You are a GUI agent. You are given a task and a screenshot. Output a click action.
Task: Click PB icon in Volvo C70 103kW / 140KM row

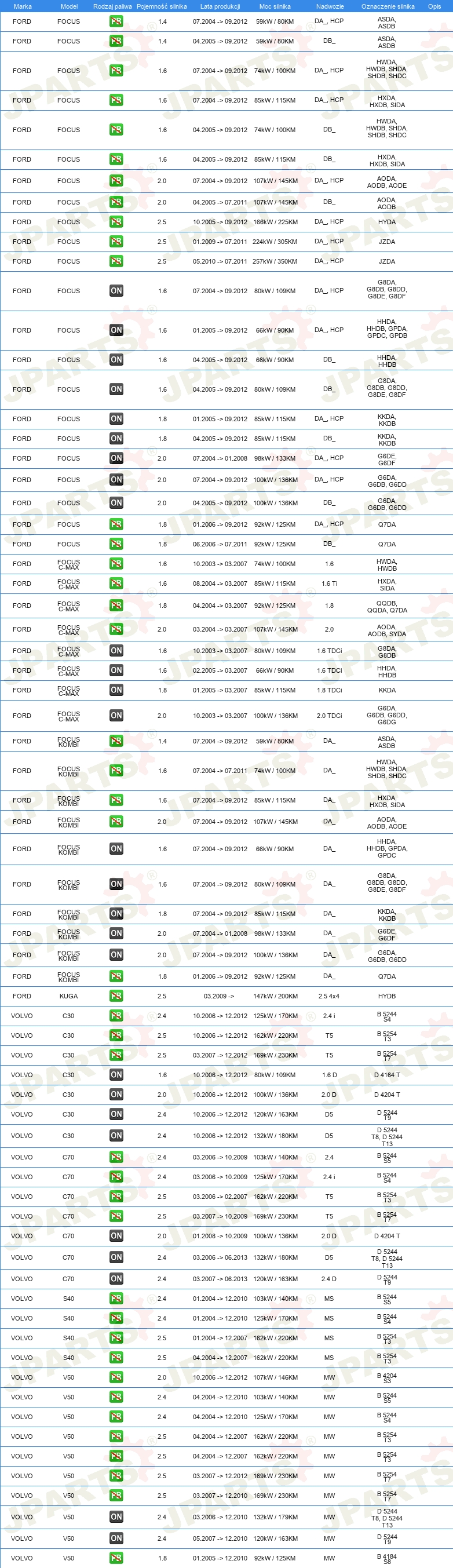pyautogui.click(x=116, y=1157)
